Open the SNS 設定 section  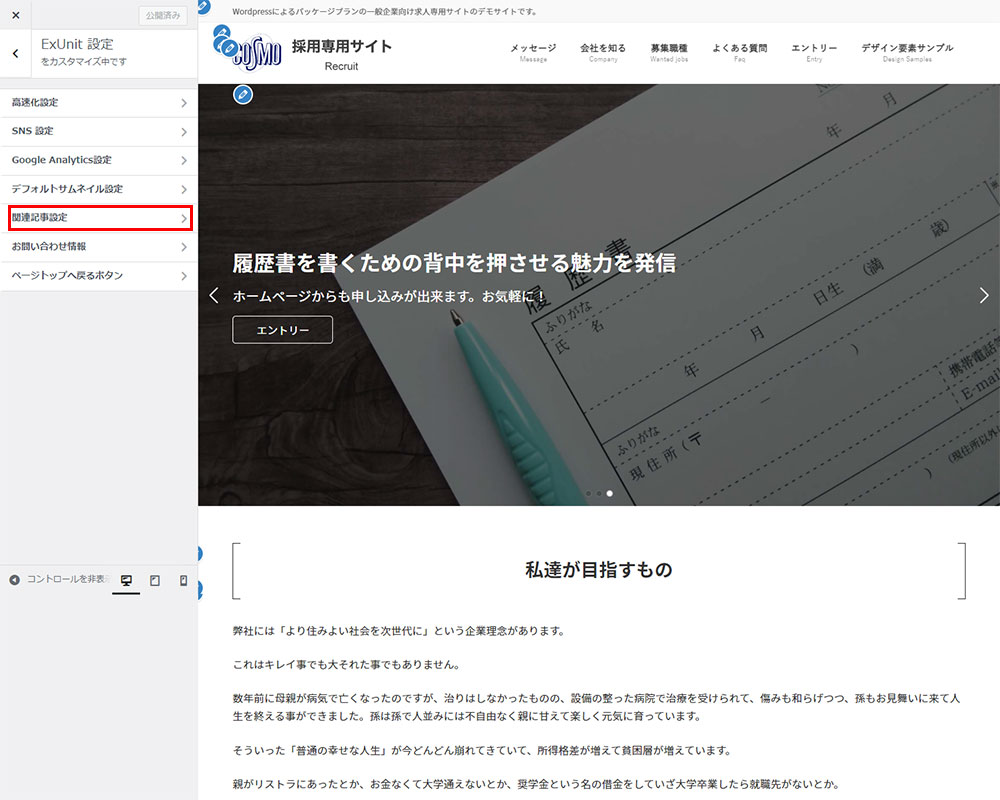click(98, 132)
